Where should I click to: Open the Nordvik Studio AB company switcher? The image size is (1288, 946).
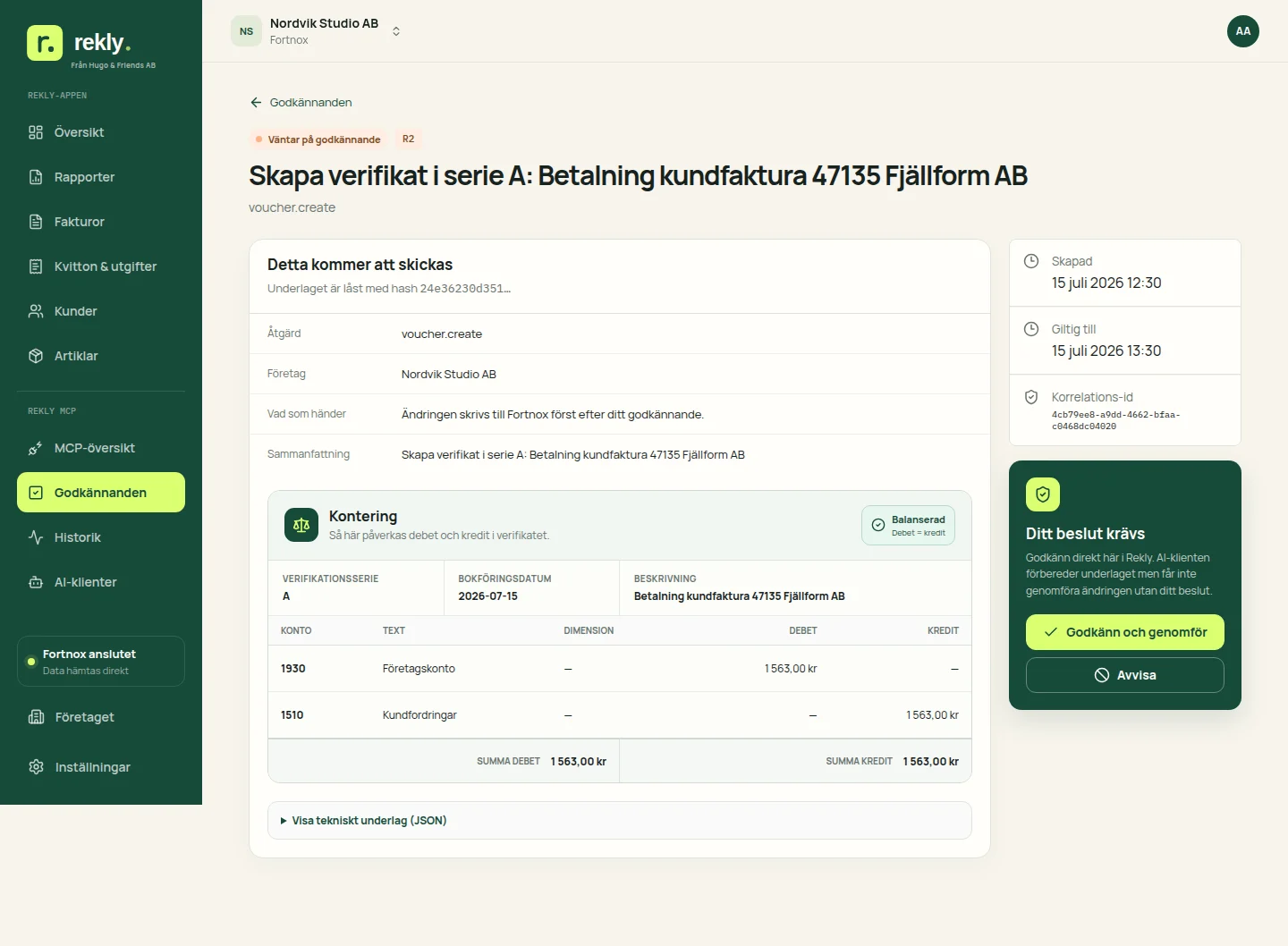317,31
